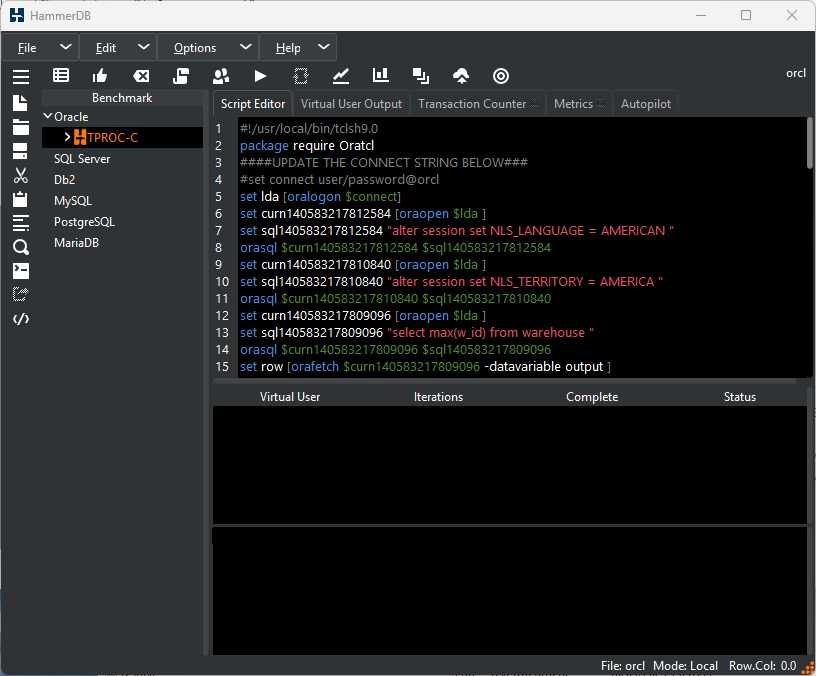Select MariaDB in benchmark tree
Screen dimensions: 816x676
[x=76, y=243]
